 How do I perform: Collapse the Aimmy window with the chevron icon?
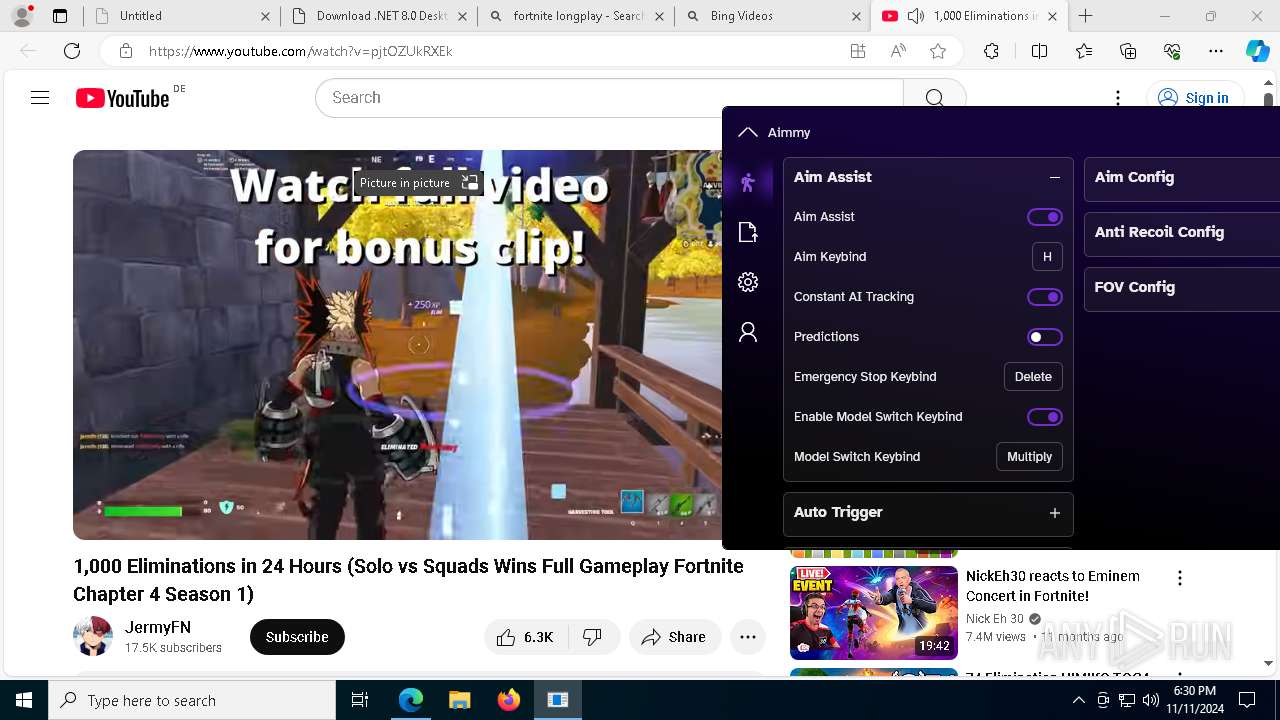pos(747,132)
